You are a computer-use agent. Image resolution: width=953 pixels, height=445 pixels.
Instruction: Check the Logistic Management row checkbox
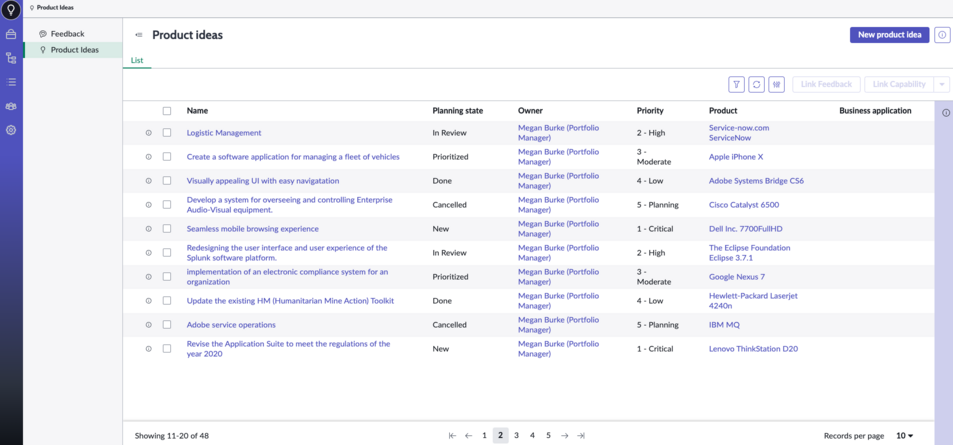coord(167,133)
